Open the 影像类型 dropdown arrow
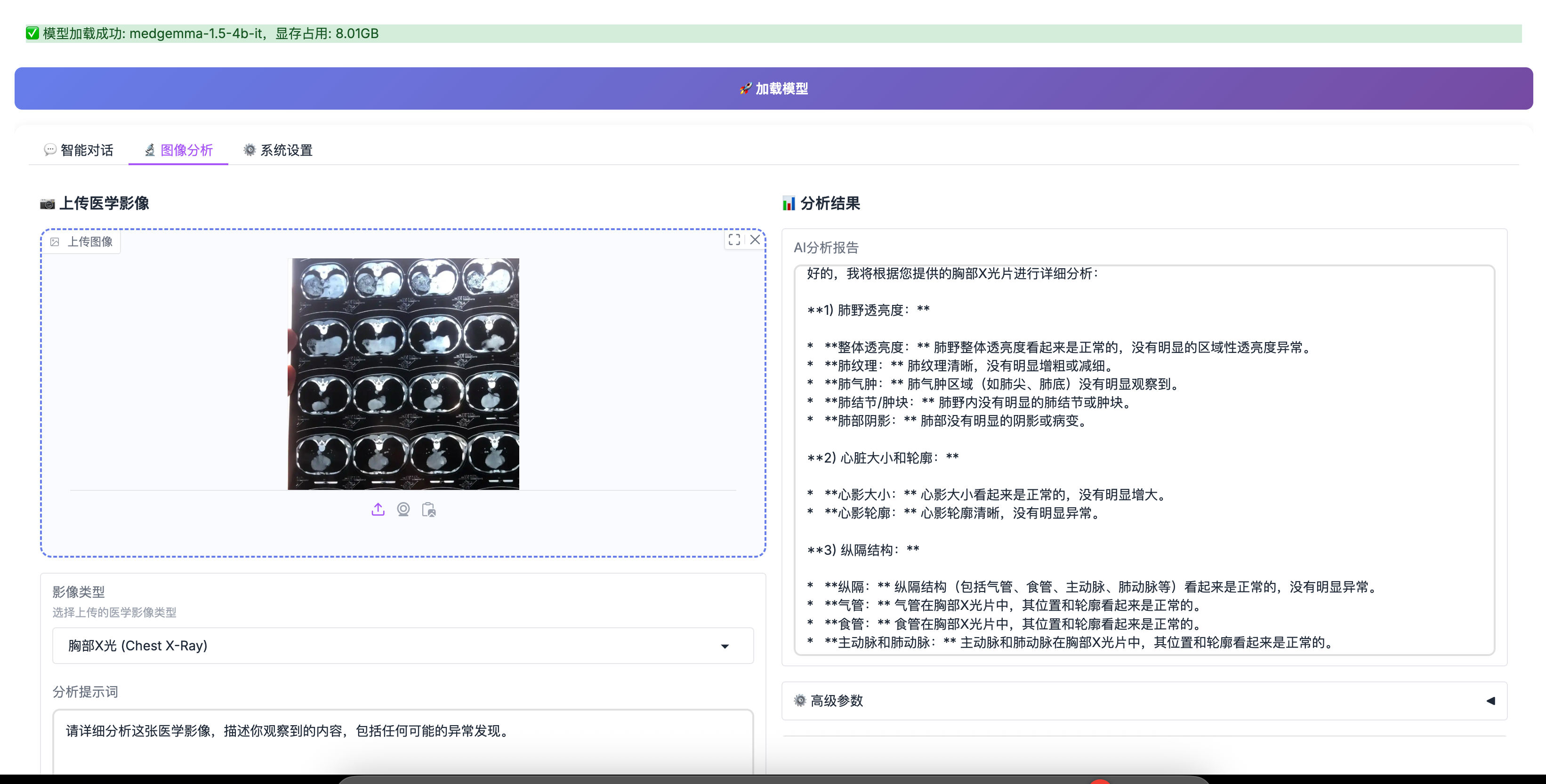Screen dimensions: 1546x784 point(725,646)
